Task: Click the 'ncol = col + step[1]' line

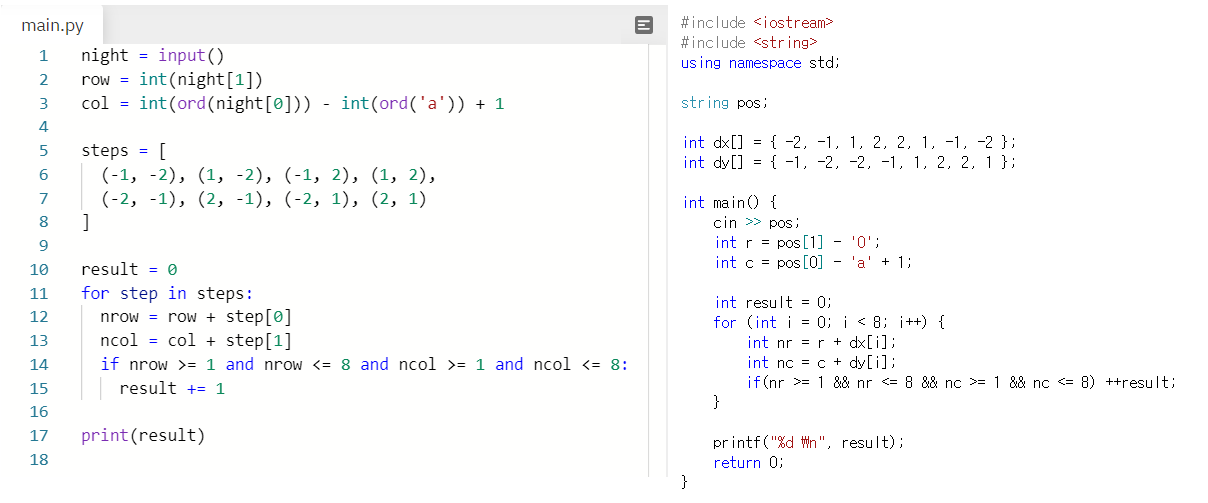Action: coord(196,340)
